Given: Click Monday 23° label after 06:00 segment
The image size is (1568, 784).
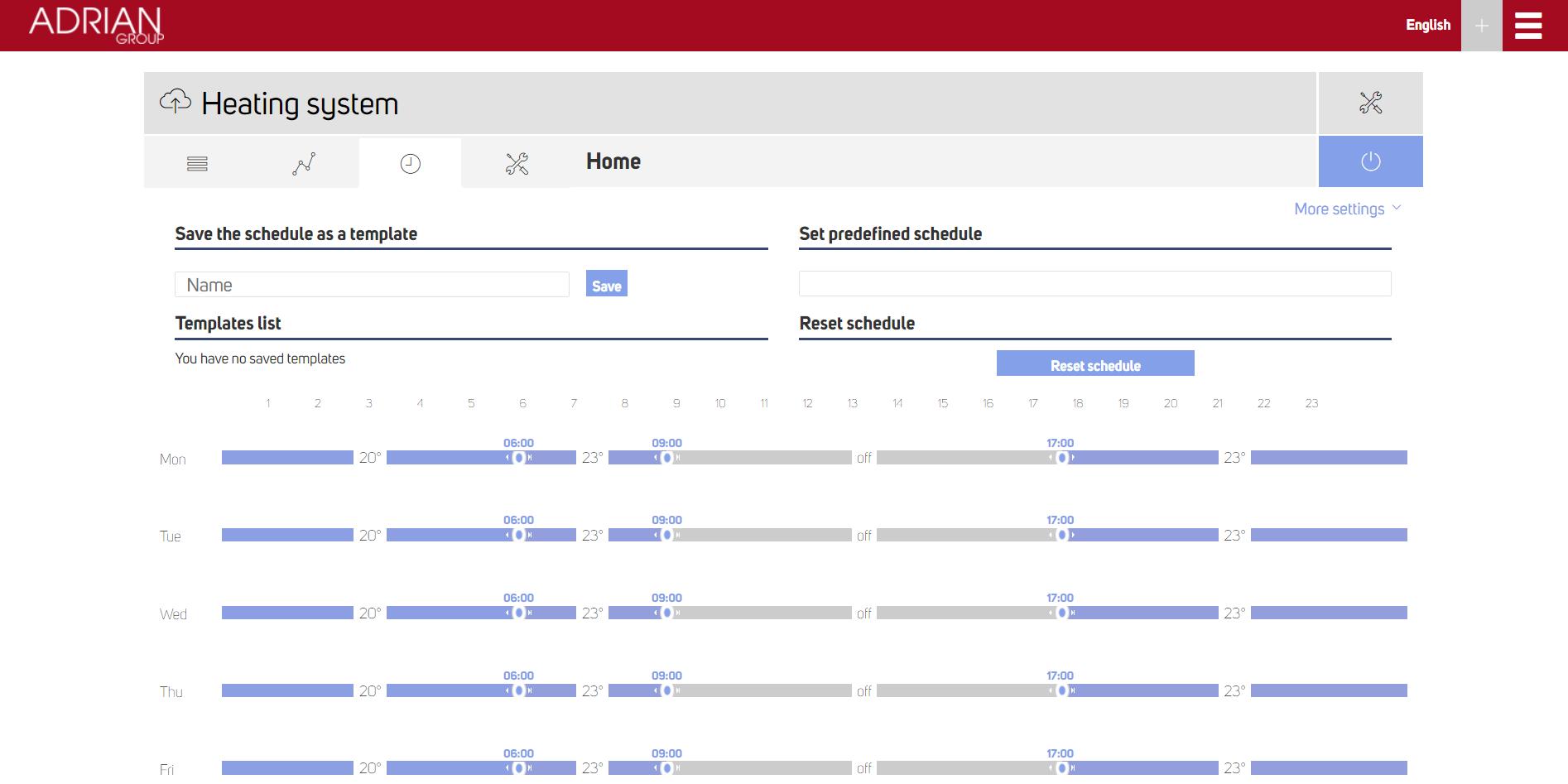Looking at the screenshot, I should click(592, 458).
